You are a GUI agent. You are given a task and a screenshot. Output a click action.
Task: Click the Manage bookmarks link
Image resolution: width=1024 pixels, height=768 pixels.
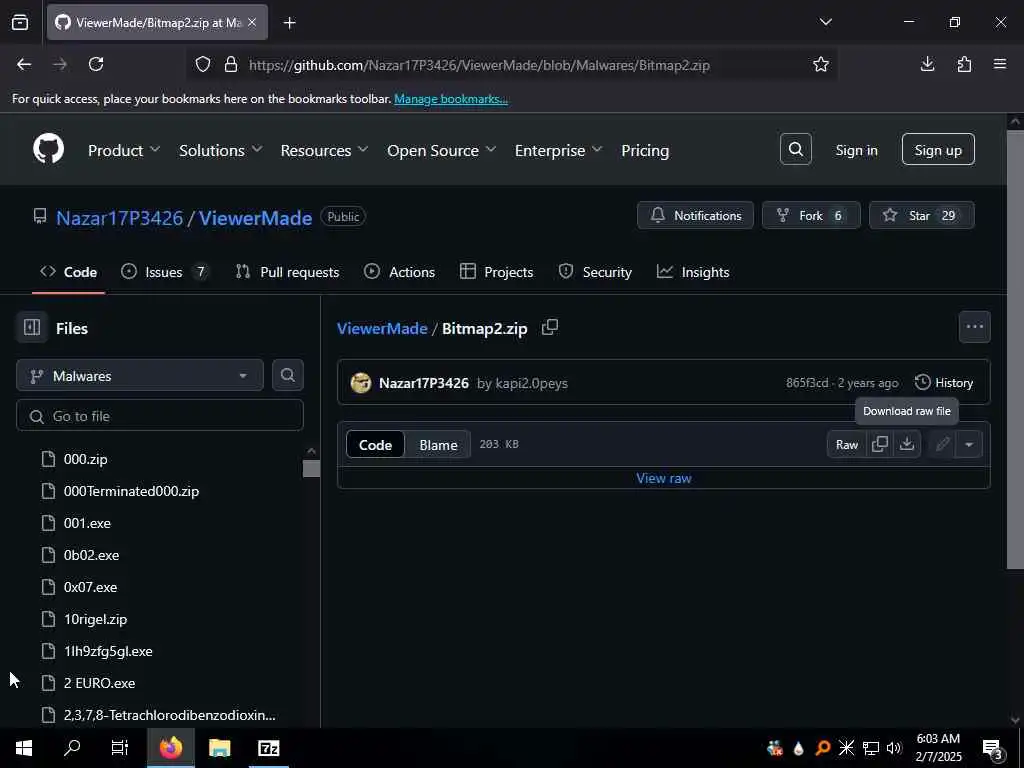451,99
